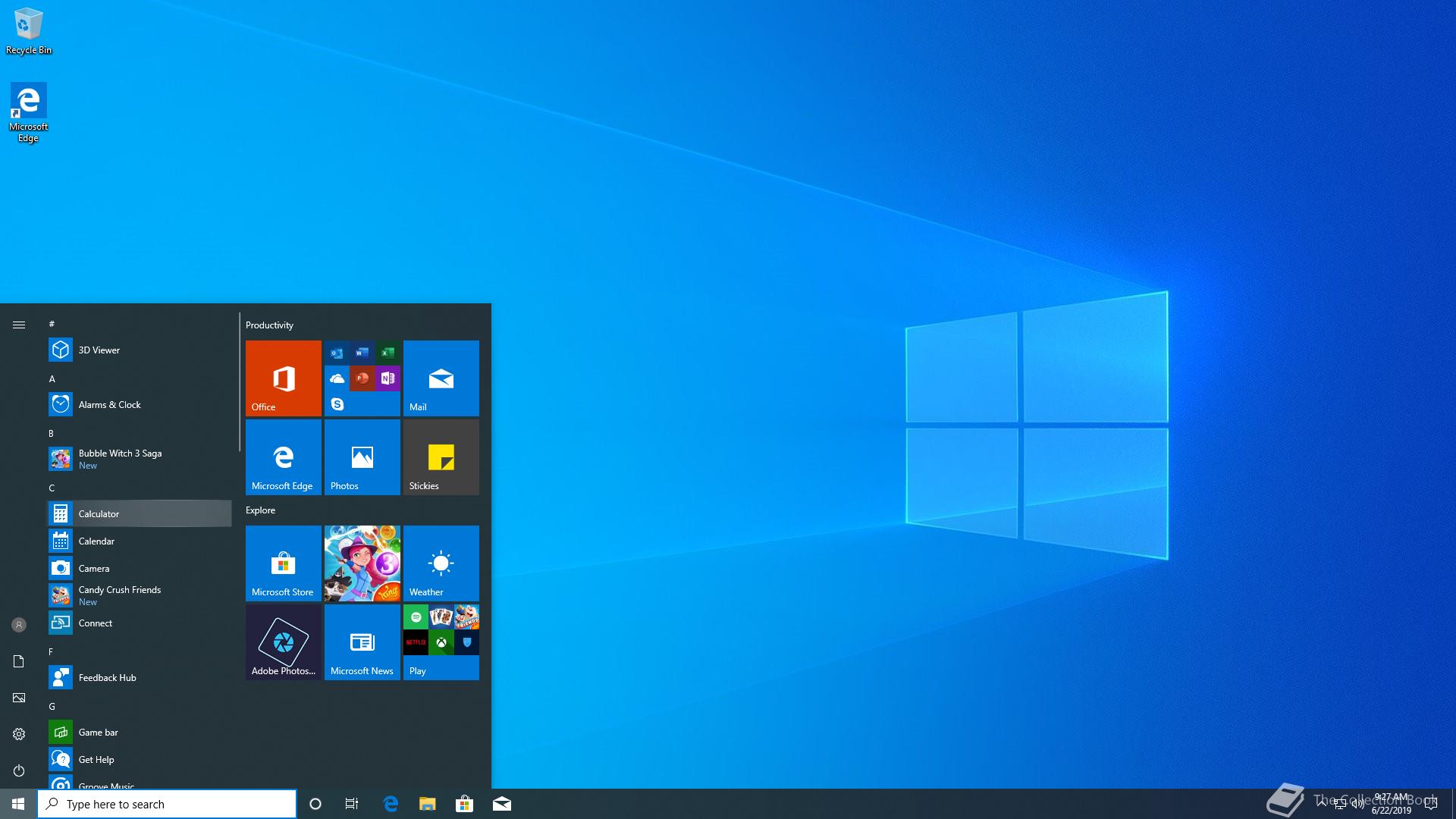The width and height of the screenshot is (1456, 819).
Task: Open the user account icon
Action: (19, 625)
